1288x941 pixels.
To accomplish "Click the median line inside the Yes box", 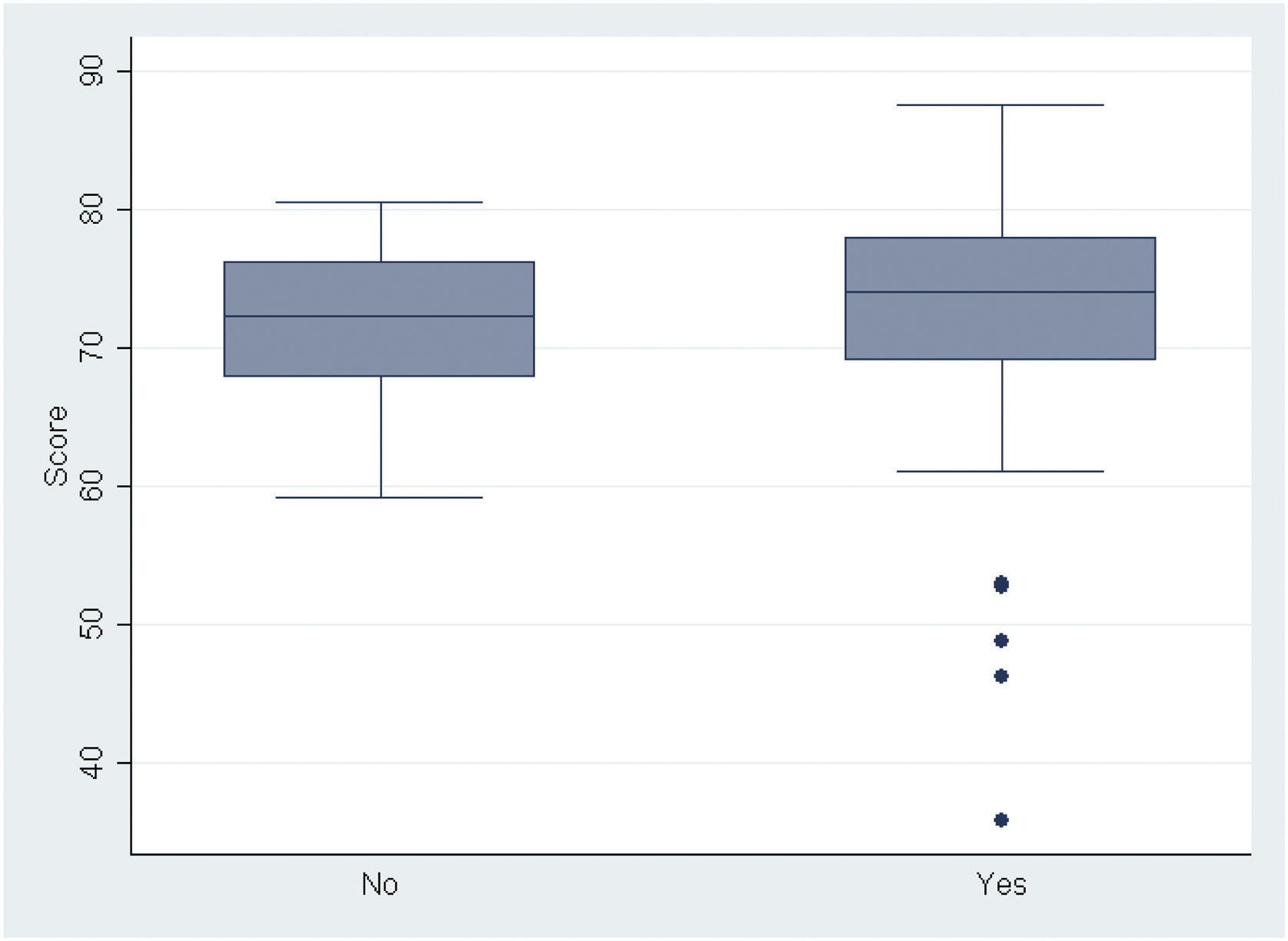I will pyautogui.click(x=1000, y=292).
